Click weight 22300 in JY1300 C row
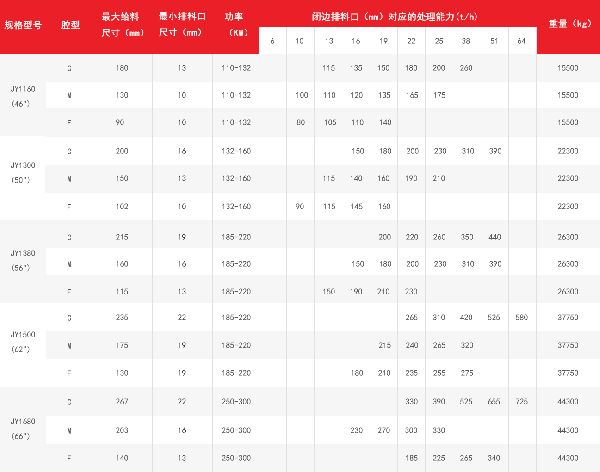This screenshot has width=600, height=472. 567,151
